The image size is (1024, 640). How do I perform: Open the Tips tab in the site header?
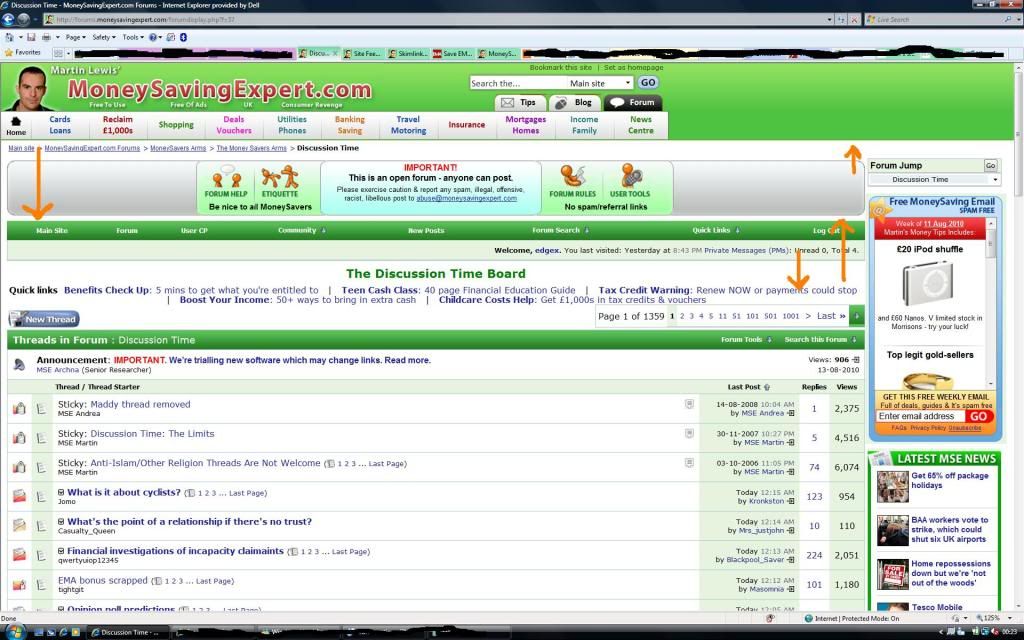(x=520, y=103)
